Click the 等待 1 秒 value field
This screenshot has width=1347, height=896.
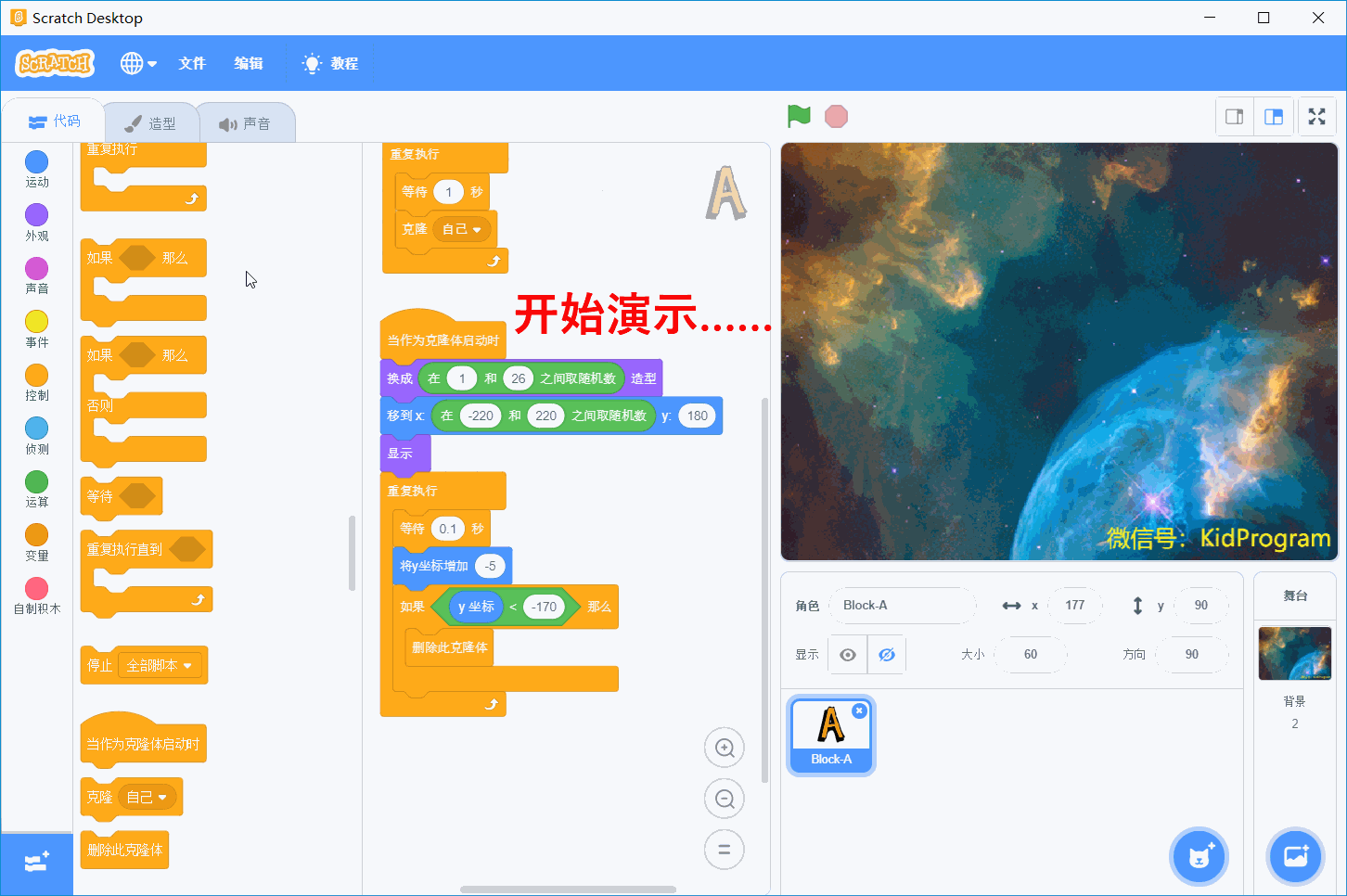[449, 192]
